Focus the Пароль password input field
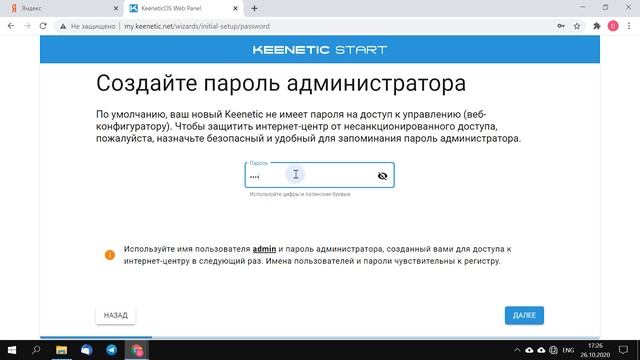The image size is (640, 360). [x=319, y=175]
